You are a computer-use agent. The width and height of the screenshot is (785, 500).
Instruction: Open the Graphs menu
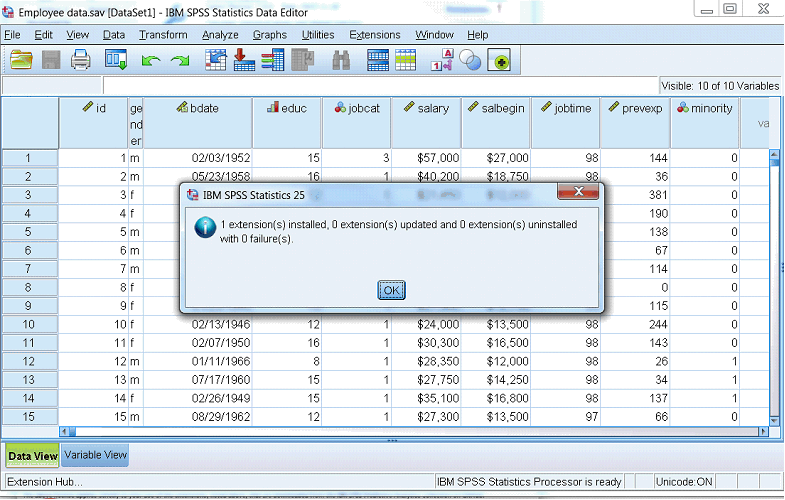[270, 35]
